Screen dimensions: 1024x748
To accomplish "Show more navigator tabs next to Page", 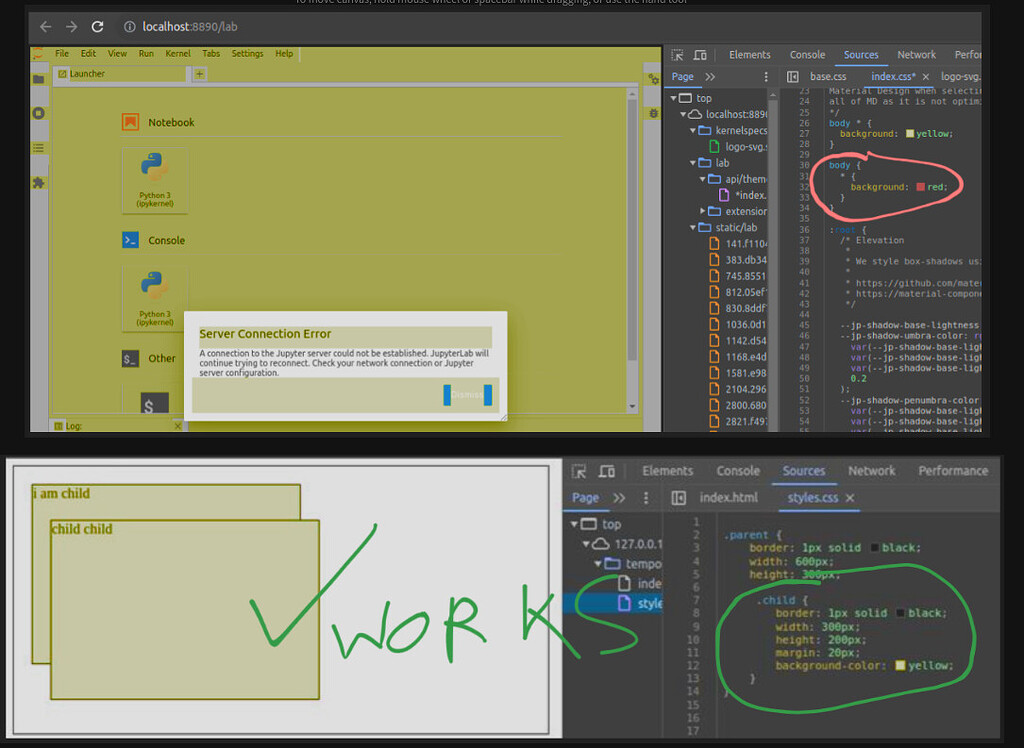I will (710, 77).
